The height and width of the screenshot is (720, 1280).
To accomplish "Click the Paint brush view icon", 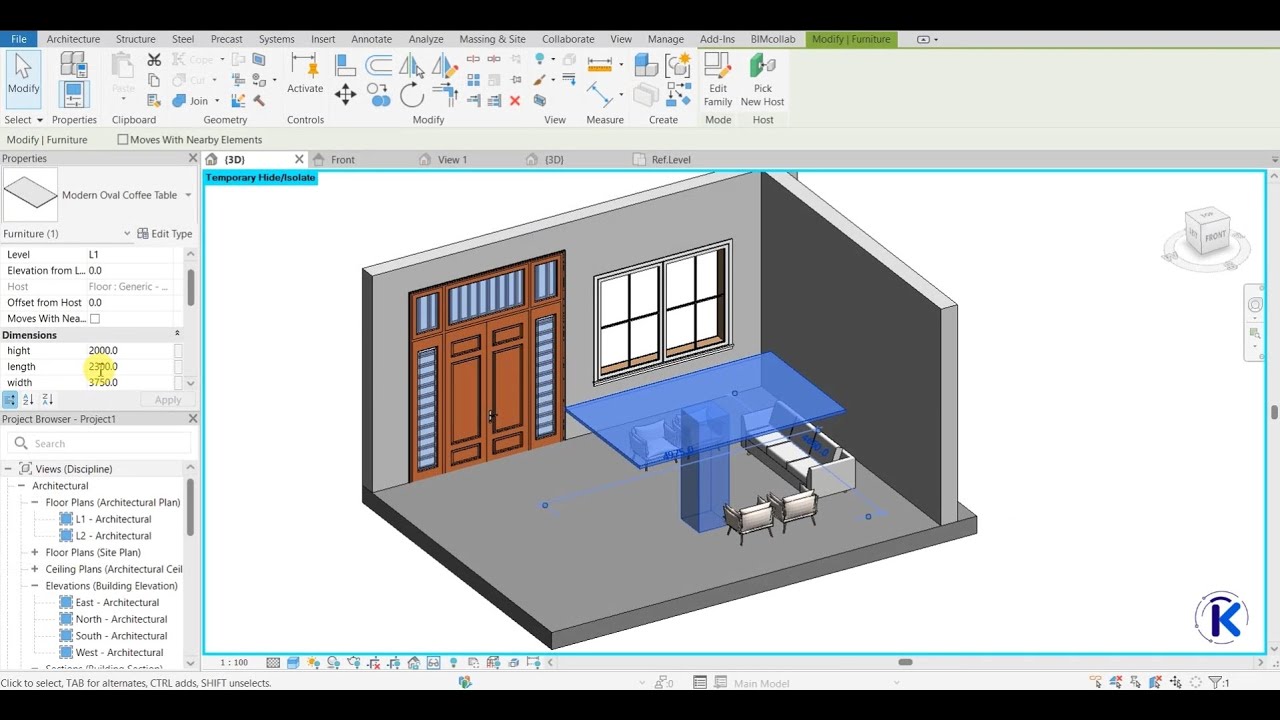I will pos(539,80).
